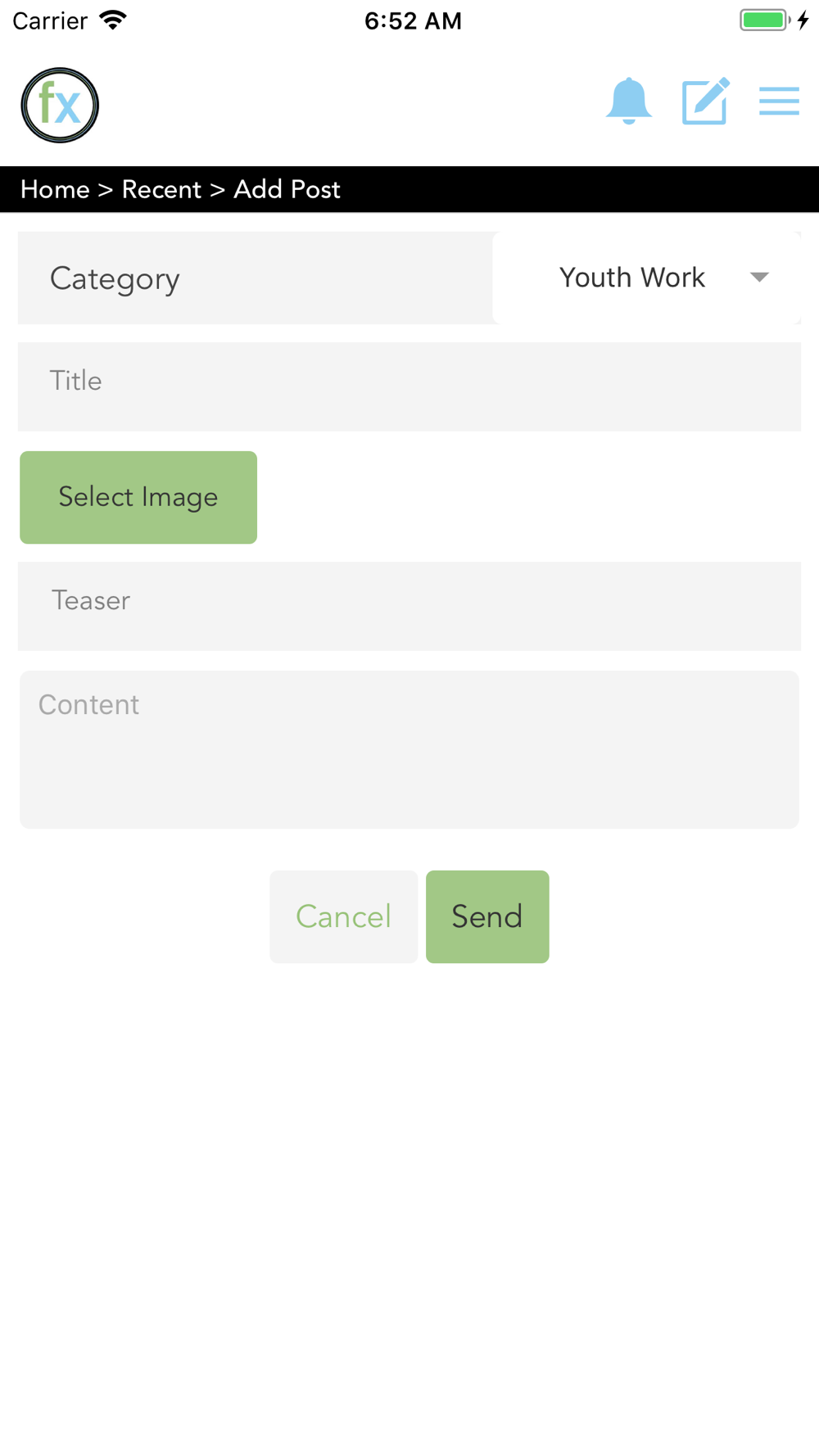819x1456 pixels.
Task: Cancel the new post
Action: point(343,916)
